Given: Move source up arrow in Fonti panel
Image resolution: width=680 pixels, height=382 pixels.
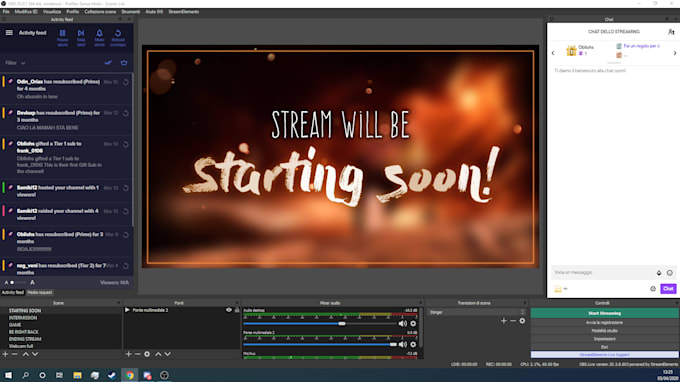Looking at the screenshot, I should pyautogui.click(x=158, y=354).
